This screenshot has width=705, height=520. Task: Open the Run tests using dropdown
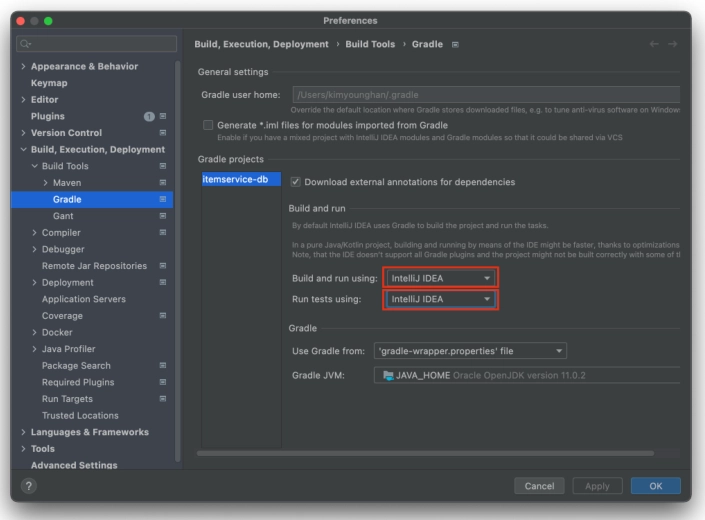click(440, 299)
